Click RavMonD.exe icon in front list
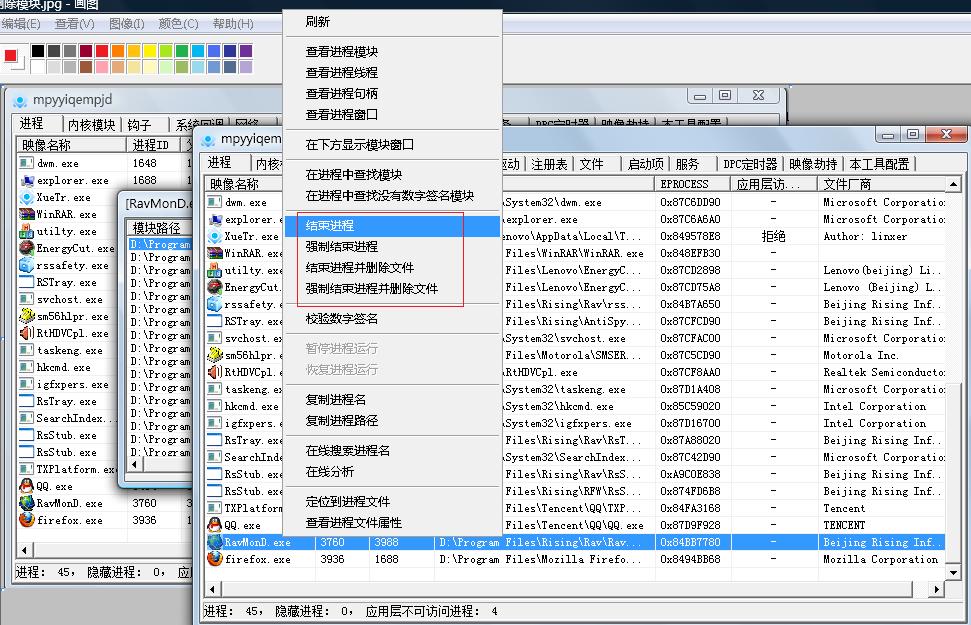Image resolution: width=971 pixels, height=625 pixels. [x=215, y=541]
